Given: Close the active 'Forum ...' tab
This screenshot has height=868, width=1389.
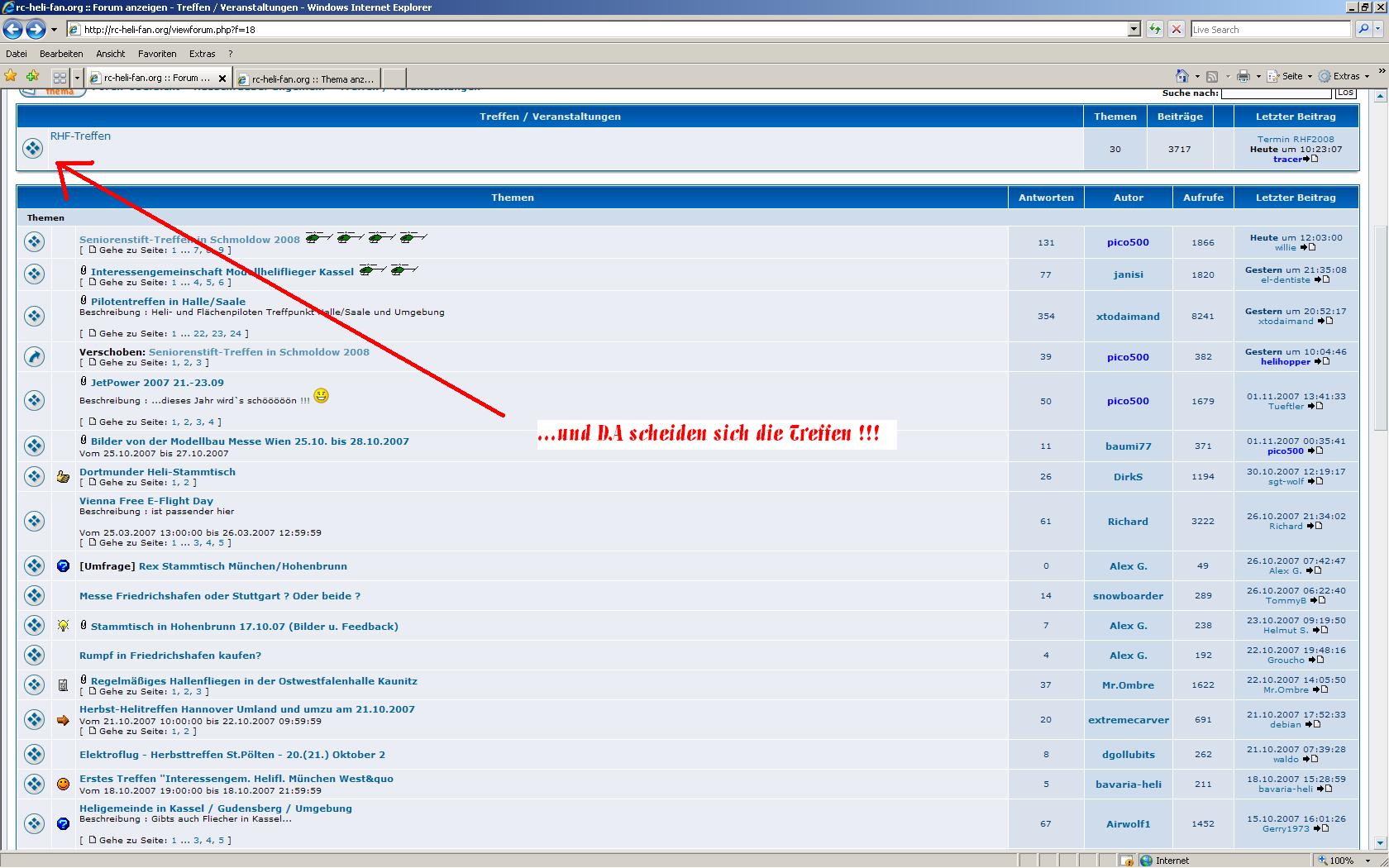Looking at the screenshot, I should (222, 79).
